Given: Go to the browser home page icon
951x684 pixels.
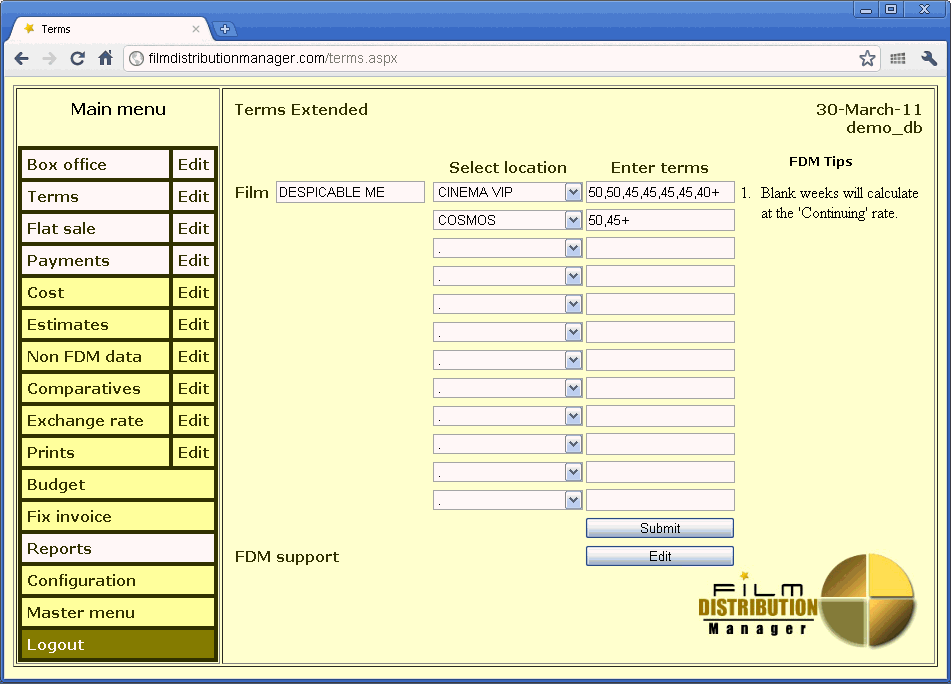Looking at the screenshot, I should pos(105,59).
